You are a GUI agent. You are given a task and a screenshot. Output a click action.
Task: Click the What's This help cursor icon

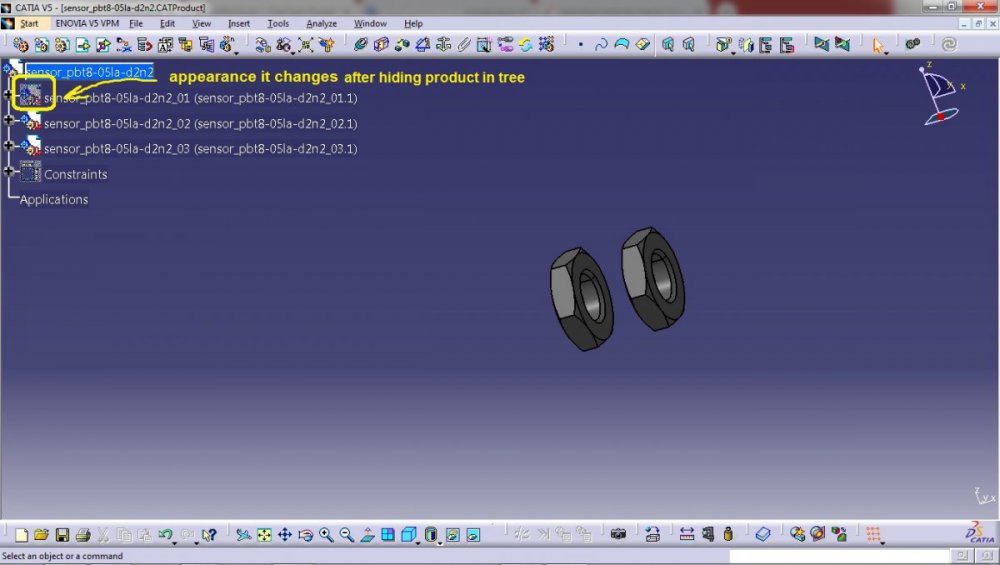(208, 535)
